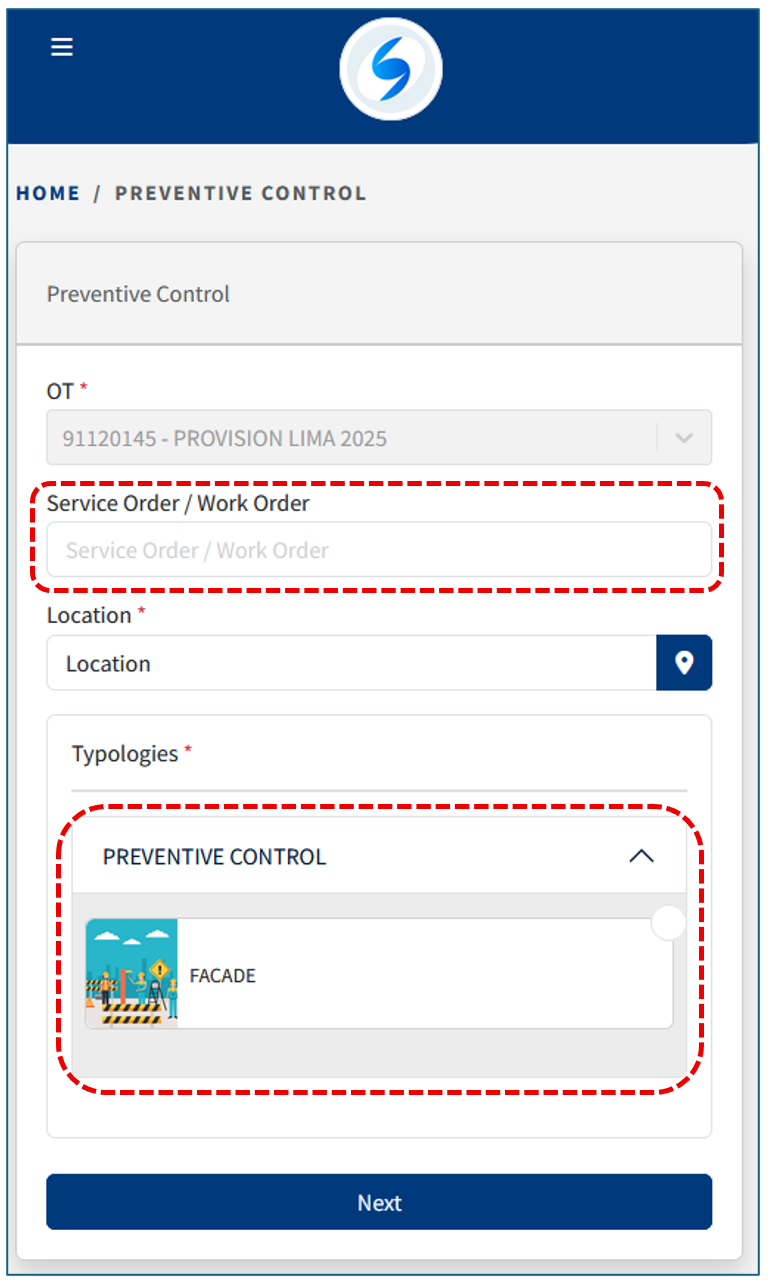The width and height of the screenshot is (768, 1285).
Task: Open the 91120145 - PROVISION LIMA 2025 combo box
Action: coord(350,438)
